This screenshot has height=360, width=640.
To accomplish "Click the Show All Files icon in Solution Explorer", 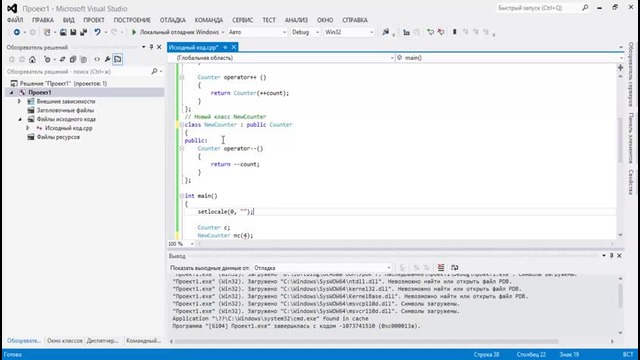I will (83, 60).
